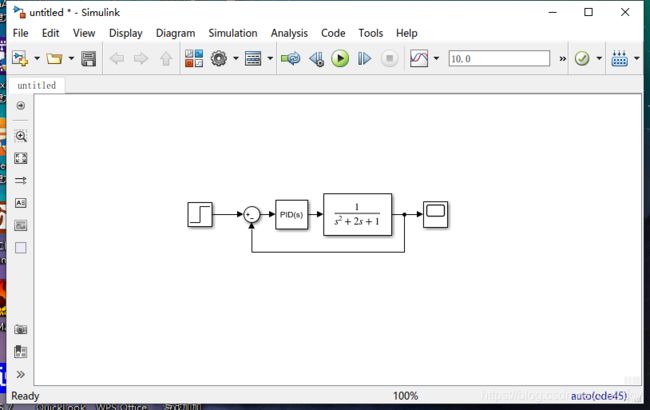Click the Update Diagram icon
650x410 pixels.
pos(290,58)
